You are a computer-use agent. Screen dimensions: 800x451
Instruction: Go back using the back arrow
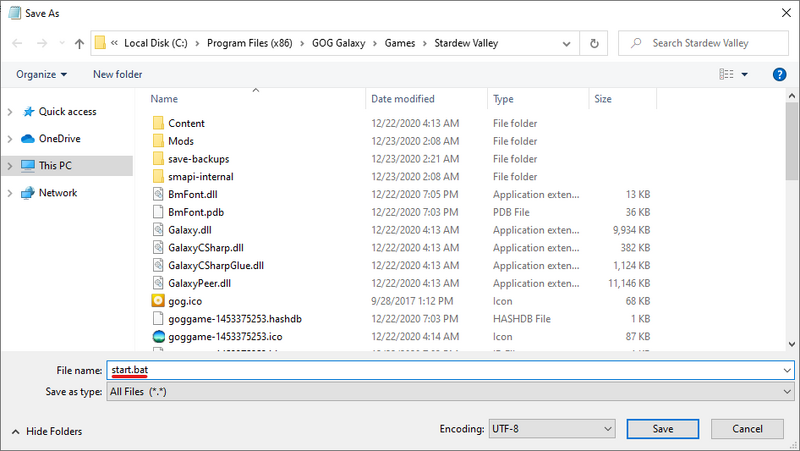coord(17,43)
